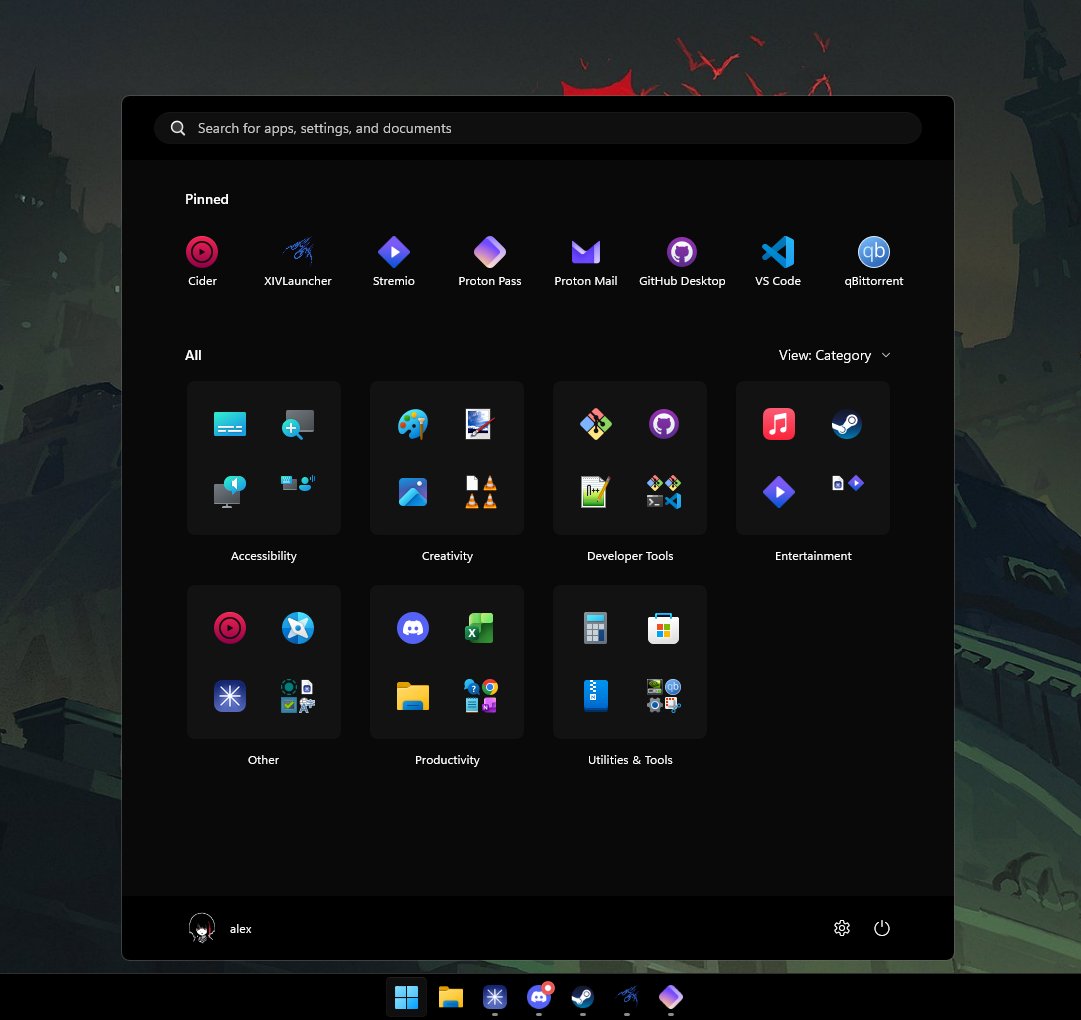Start Narrator from the Accessibility category
This screenshot has height=1020, width=1081.
coord(230,491)
